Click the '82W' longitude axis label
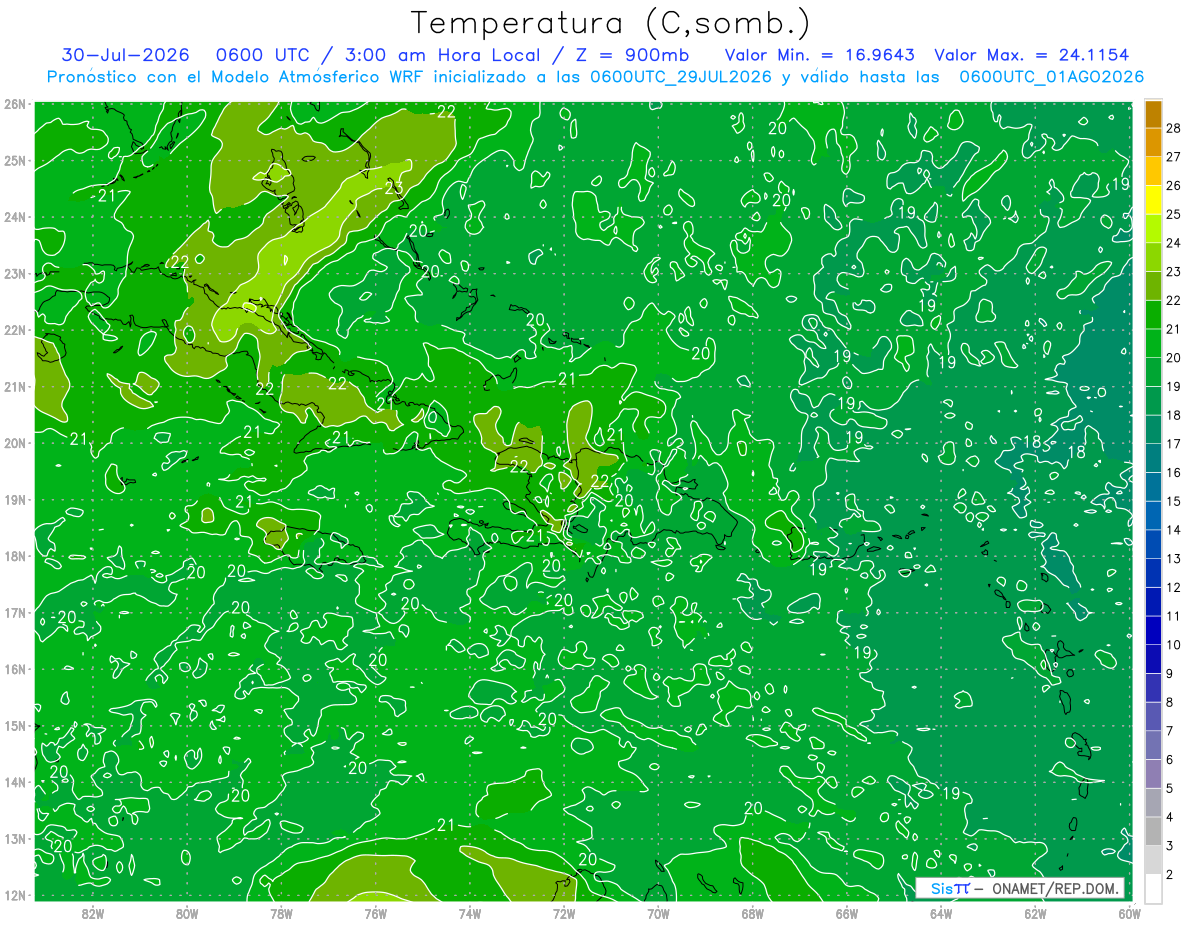This screenshot has width=1200, height=927. pyautogui.click(x=93, y=913)
